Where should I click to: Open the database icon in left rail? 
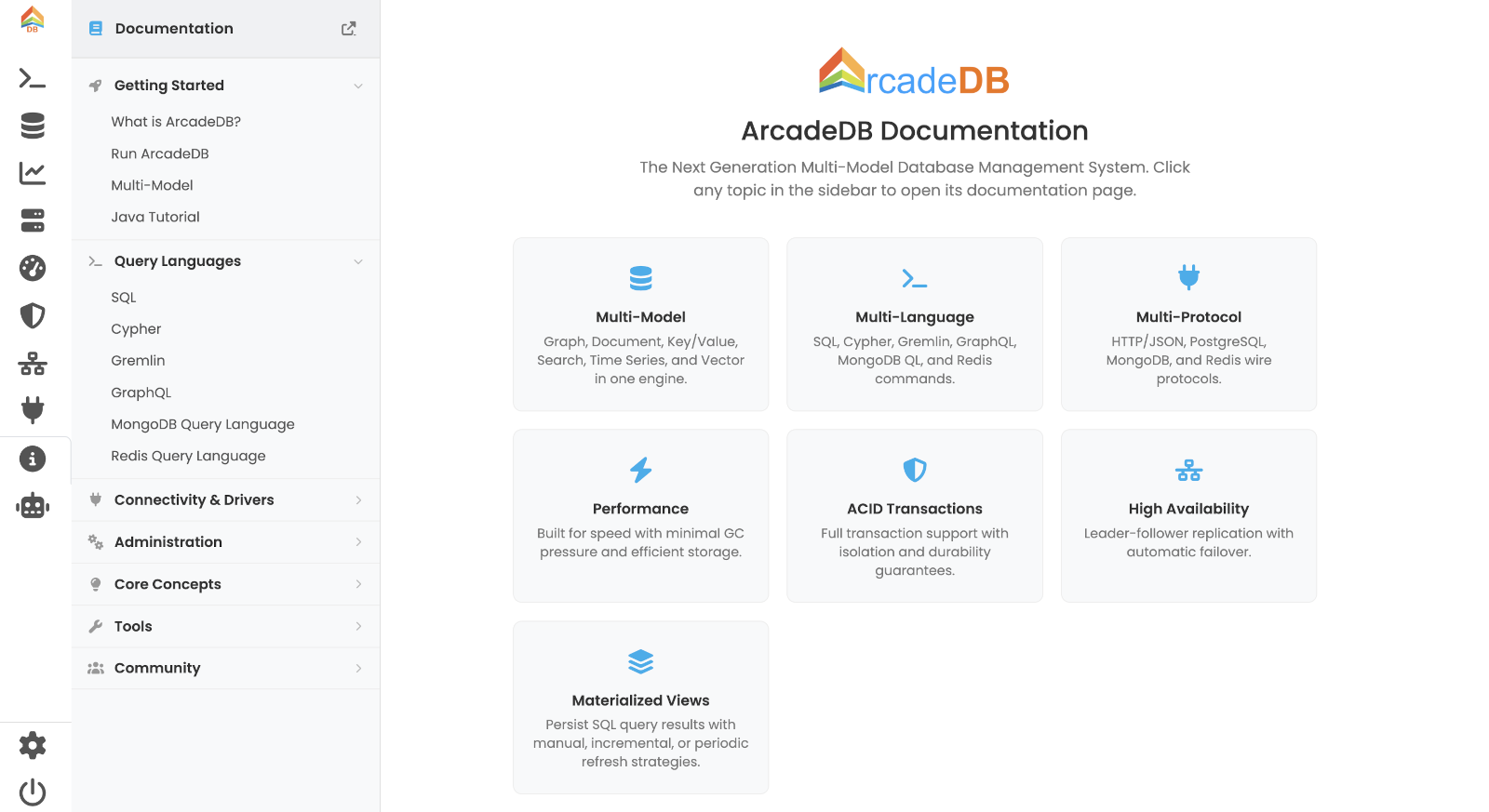point(33,126)
